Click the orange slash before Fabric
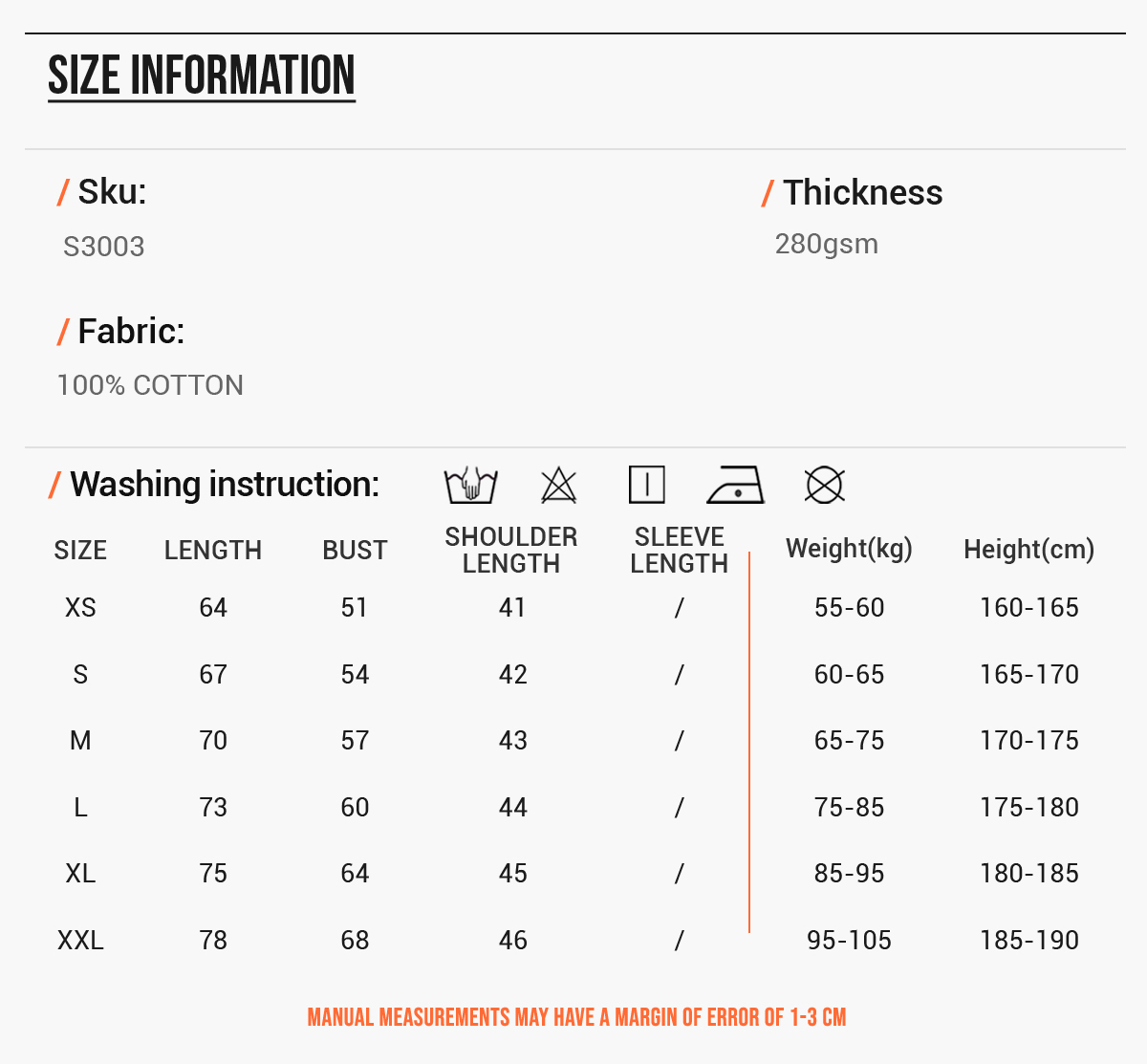The image size is (1147, 1064). click(x=63, y=332)
